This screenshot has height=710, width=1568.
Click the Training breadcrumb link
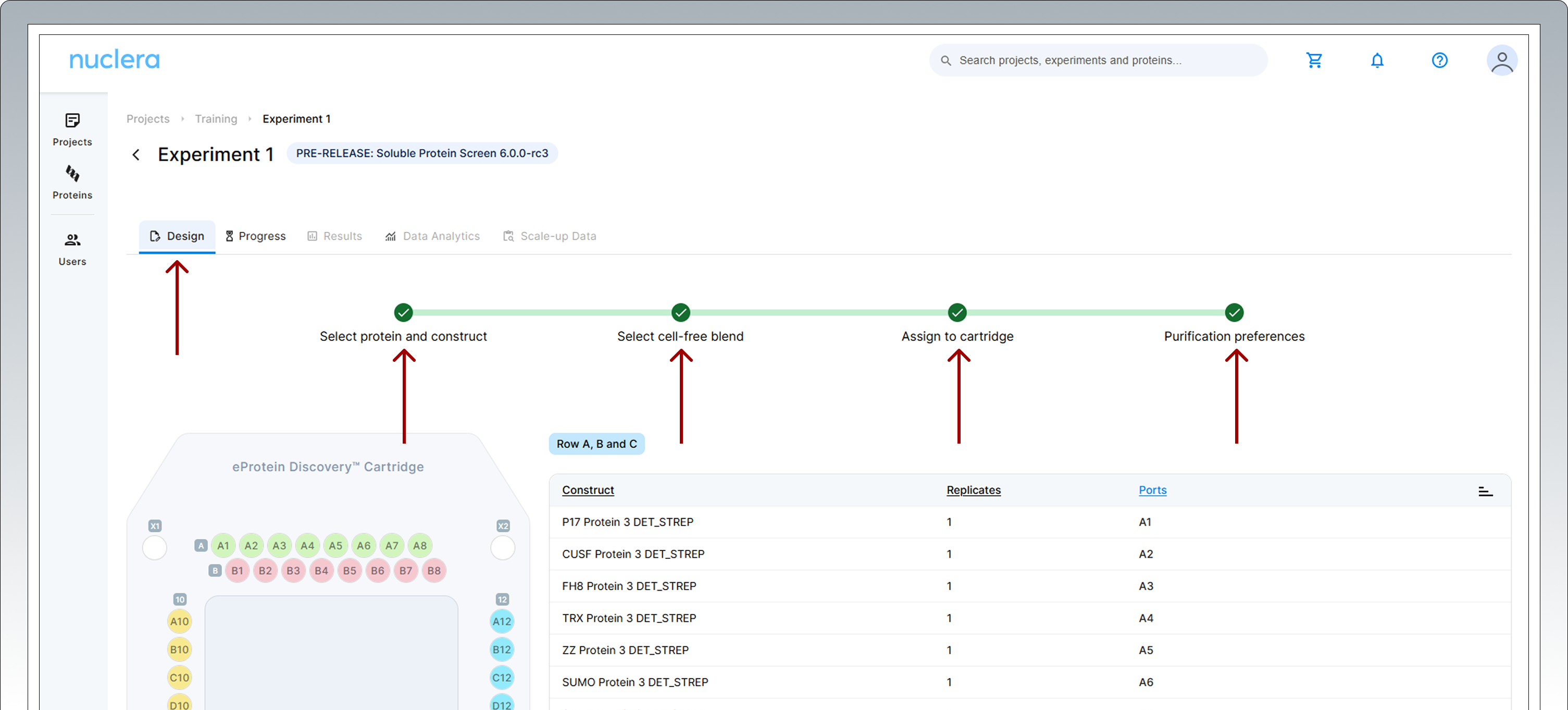click(x=216, y=119)
